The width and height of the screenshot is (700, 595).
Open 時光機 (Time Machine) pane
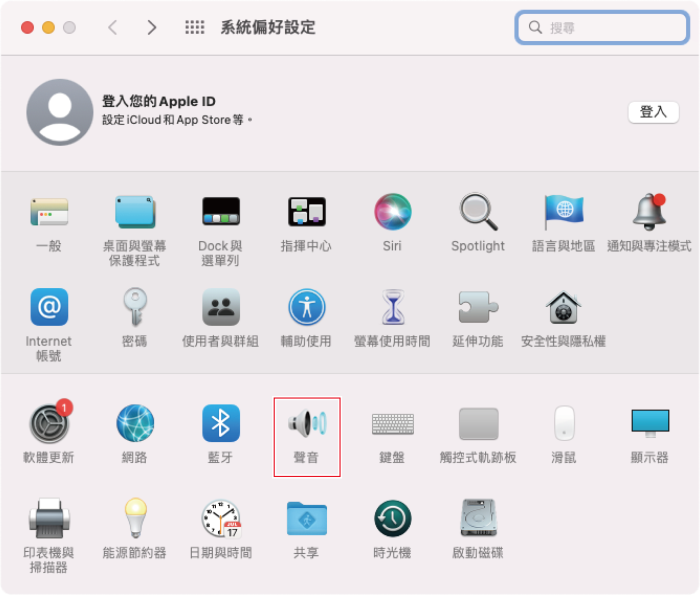pos(392,518)
